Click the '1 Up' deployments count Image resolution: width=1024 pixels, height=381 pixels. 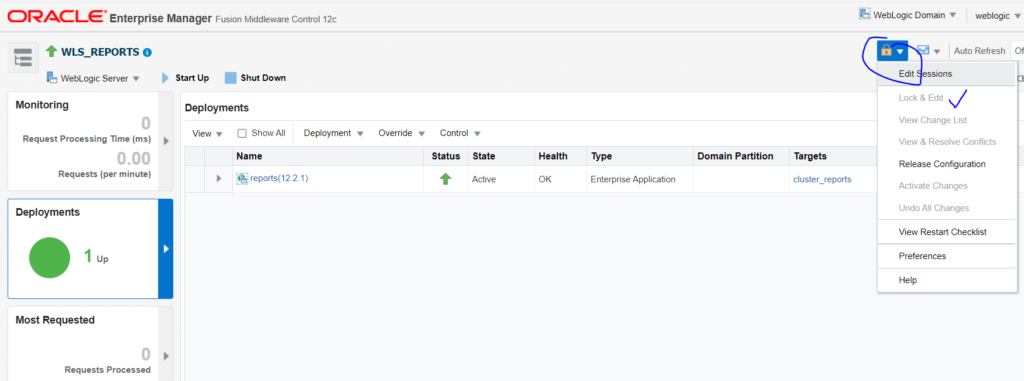(95, 257)
